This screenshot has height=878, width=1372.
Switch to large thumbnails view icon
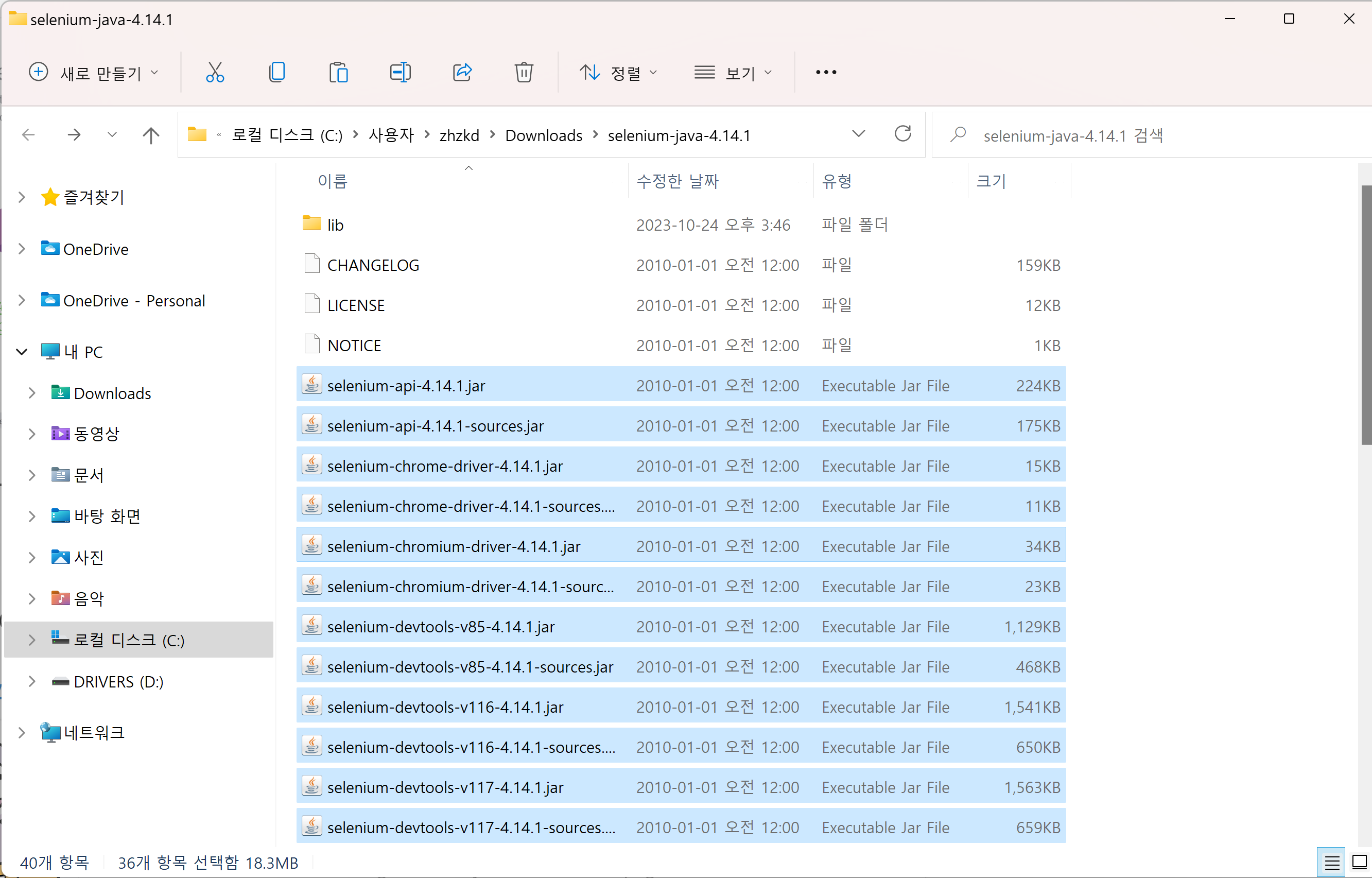1360,863
